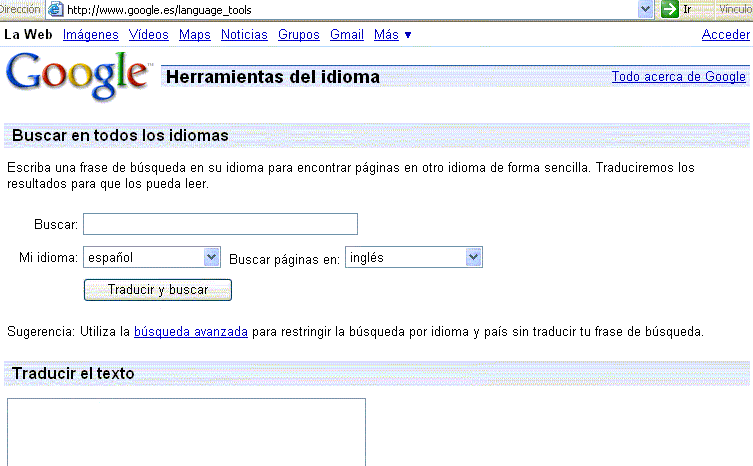This screenshot has width=753, height=466.
Task: Click the Buscar text field
Action: pos(220,224)
